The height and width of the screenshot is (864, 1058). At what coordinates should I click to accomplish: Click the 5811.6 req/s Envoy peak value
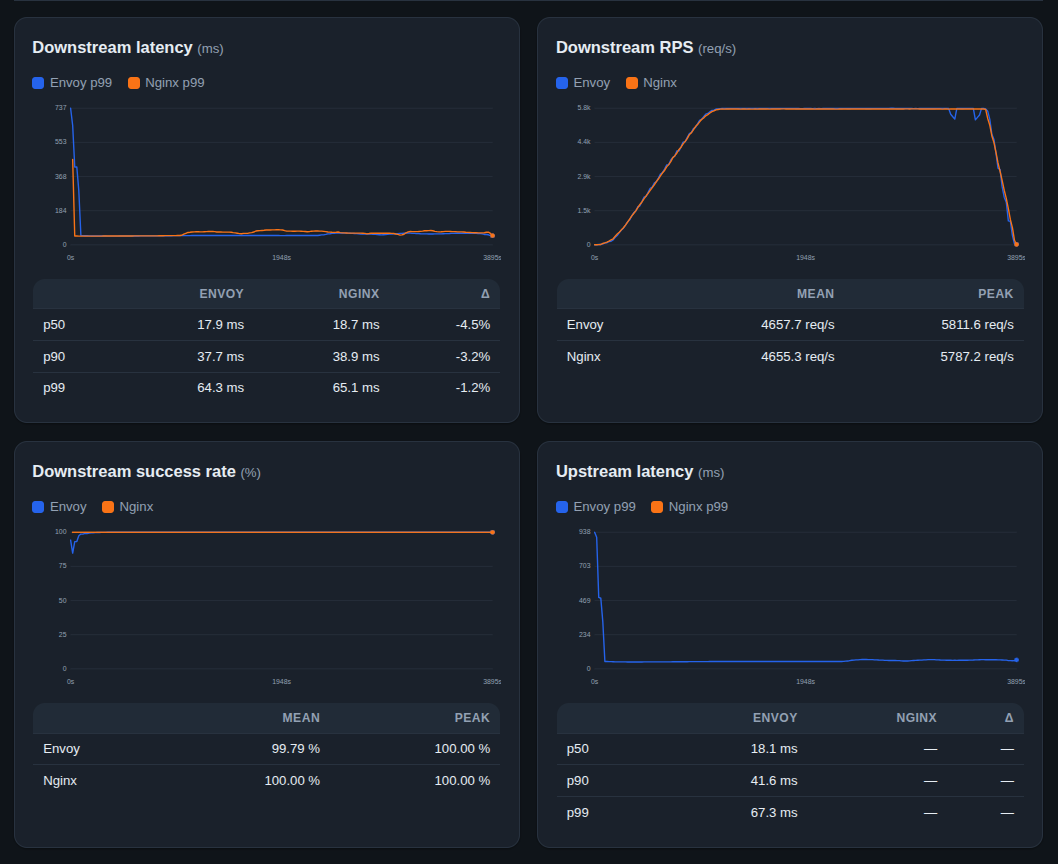click(x=978, y=325)
